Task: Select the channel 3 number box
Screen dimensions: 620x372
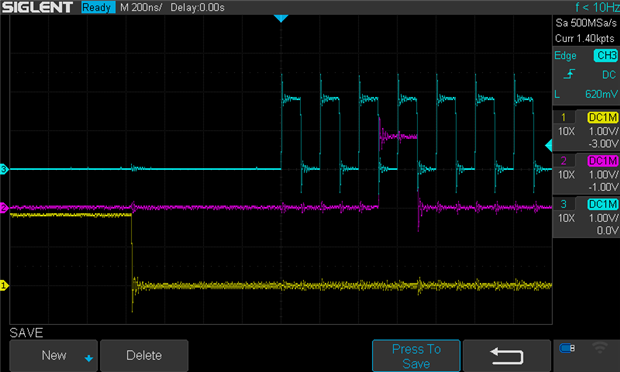Action: coord(563,204)
